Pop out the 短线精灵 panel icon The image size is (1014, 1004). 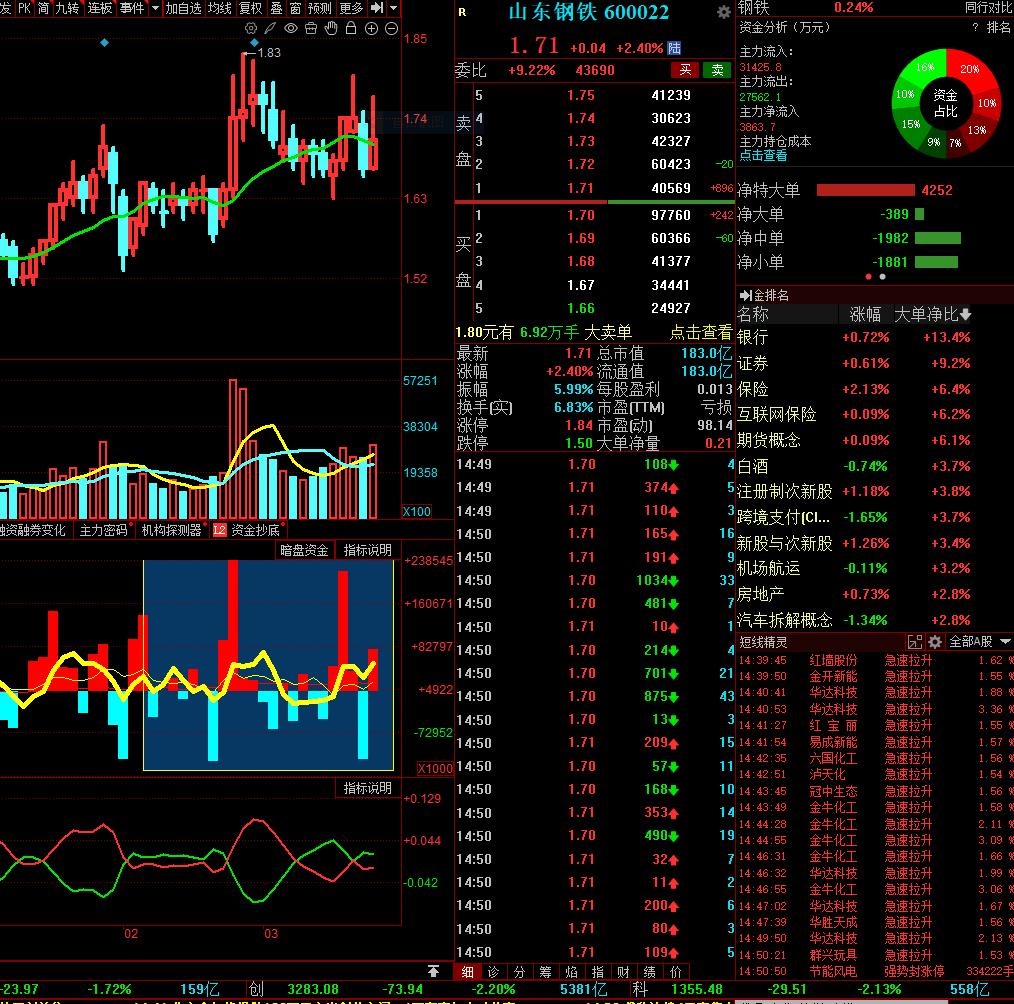(x=914, y=642)
